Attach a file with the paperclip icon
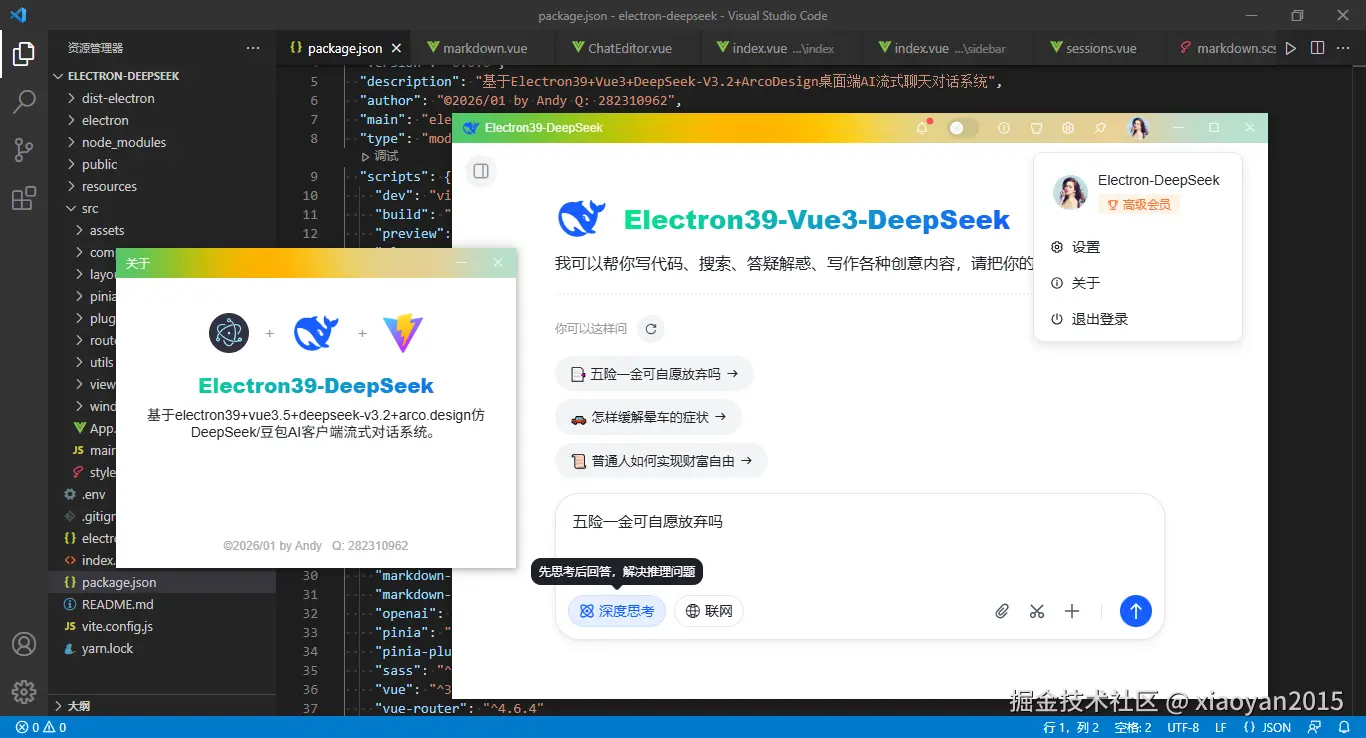Screen dimensions: 1366x738 click(1002, 611)
